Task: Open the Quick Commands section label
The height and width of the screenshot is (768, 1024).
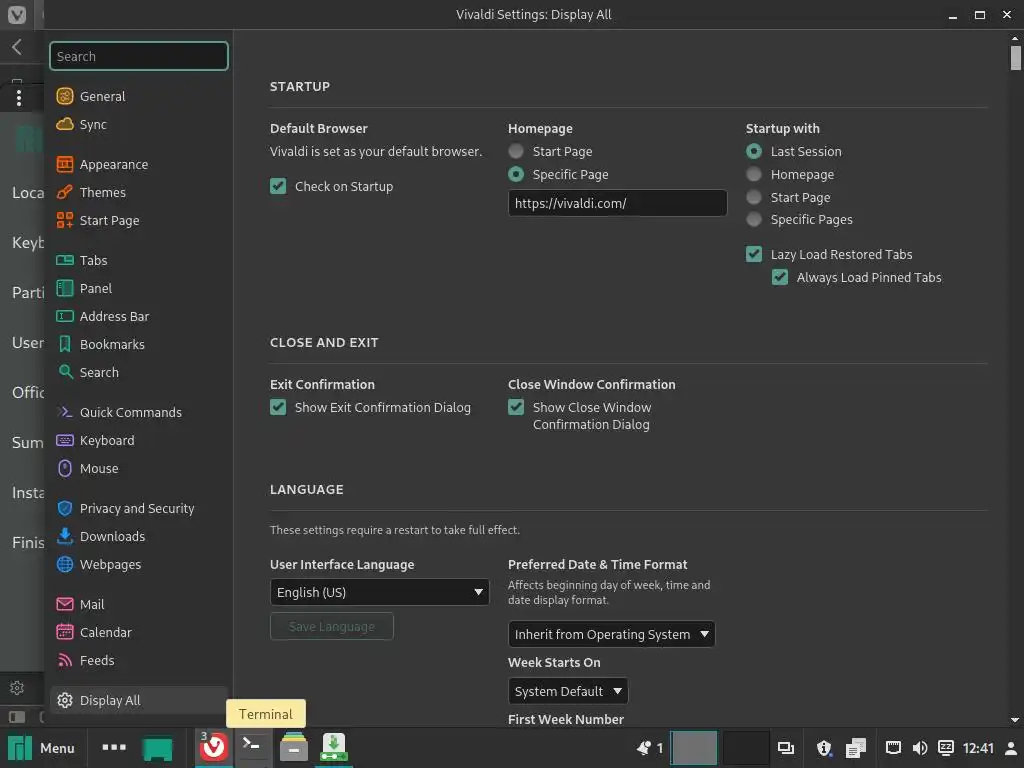Action: (x=131, y=412)
